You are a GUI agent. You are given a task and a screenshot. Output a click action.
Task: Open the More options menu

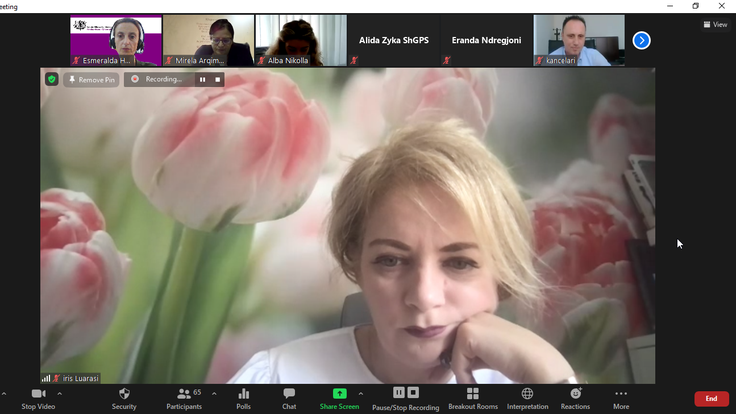621,398
